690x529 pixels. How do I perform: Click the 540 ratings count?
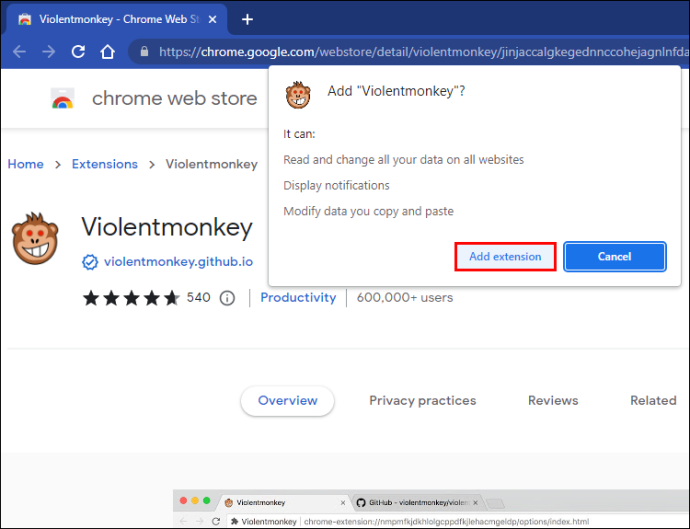pos(198,298)
